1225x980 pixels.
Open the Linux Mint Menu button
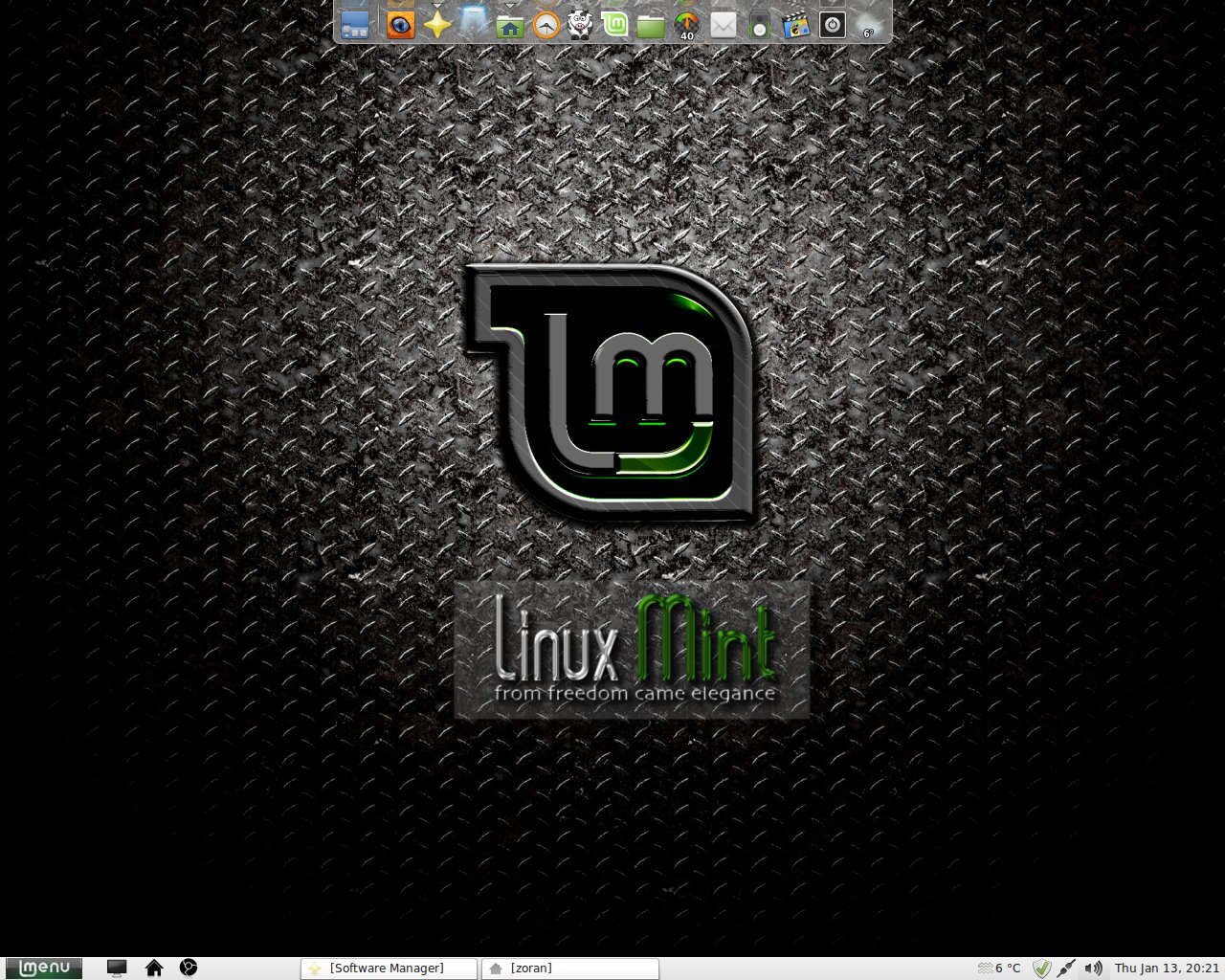click(x=44, y=969)
